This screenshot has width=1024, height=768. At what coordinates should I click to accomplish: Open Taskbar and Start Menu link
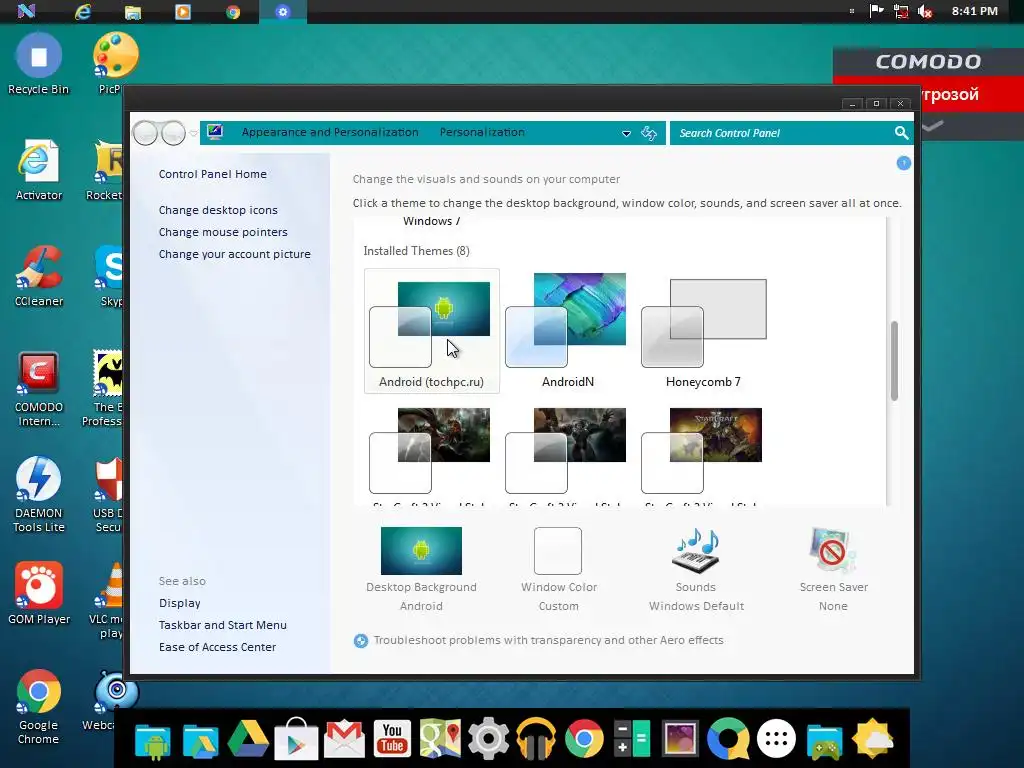click(223, 625)
